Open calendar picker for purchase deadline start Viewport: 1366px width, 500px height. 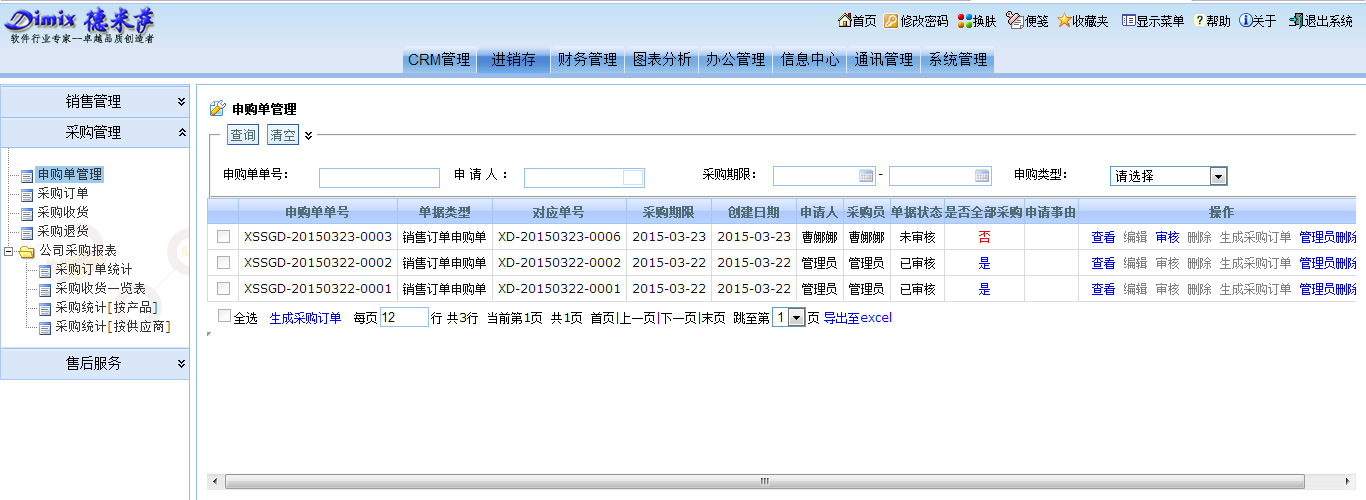pos(866,176)
